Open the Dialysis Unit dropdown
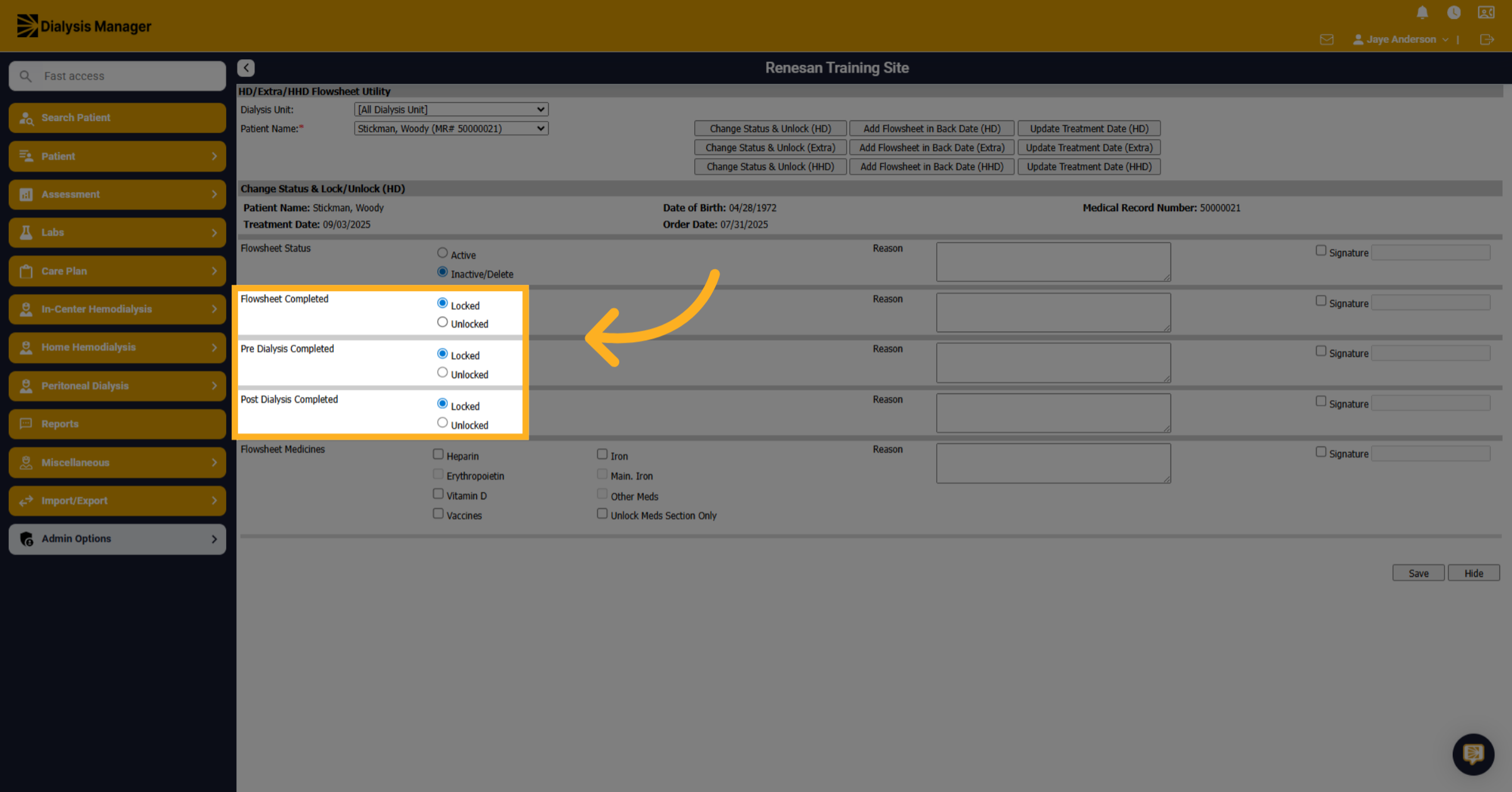Screen dimensions: 1512x792 [451, 110]
